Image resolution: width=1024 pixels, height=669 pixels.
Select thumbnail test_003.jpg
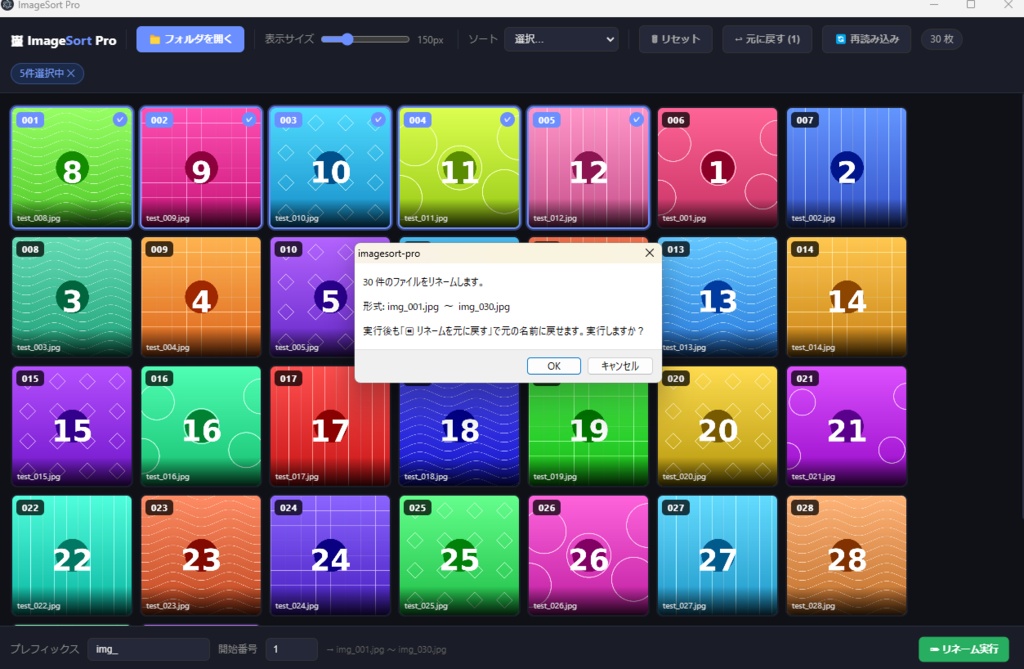coord(72,297)
